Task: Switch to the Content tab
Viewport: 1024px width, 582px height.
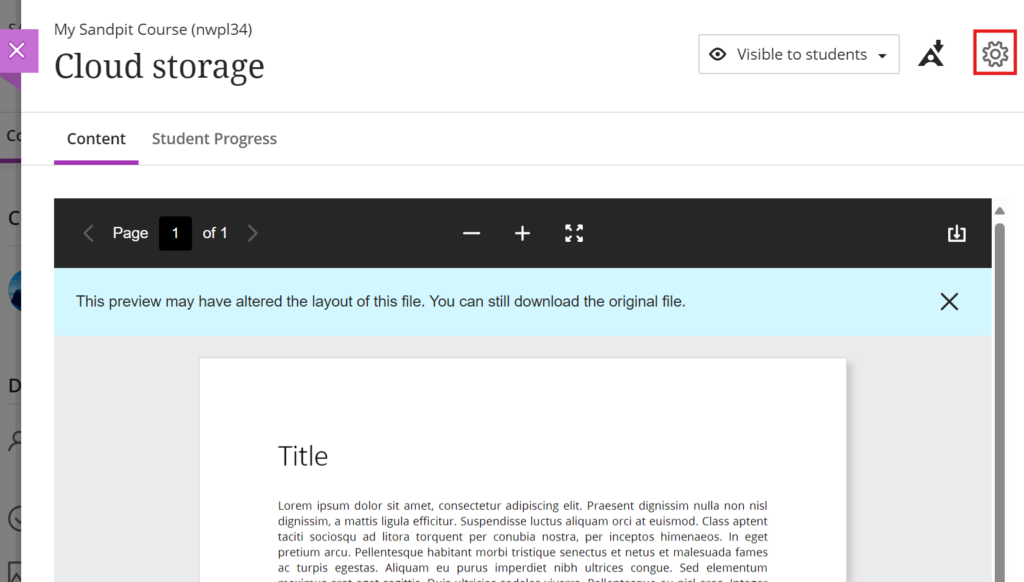Action: (96, 138)
